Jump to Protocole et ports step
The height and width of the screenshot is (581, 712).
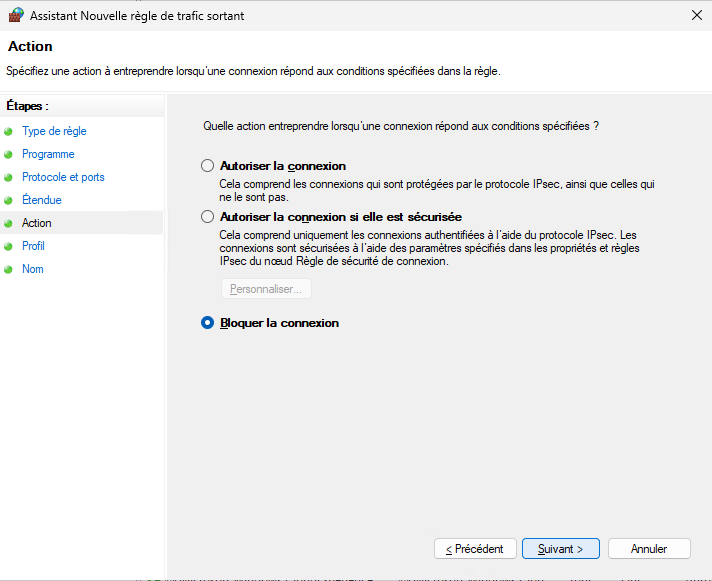[63, 177]
